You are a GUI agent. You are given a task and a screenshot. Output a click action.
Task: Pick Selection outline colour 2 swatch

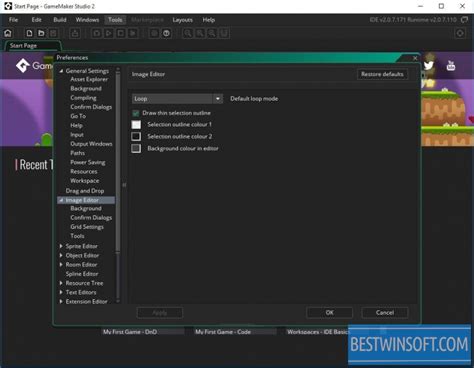pos(136,136)
